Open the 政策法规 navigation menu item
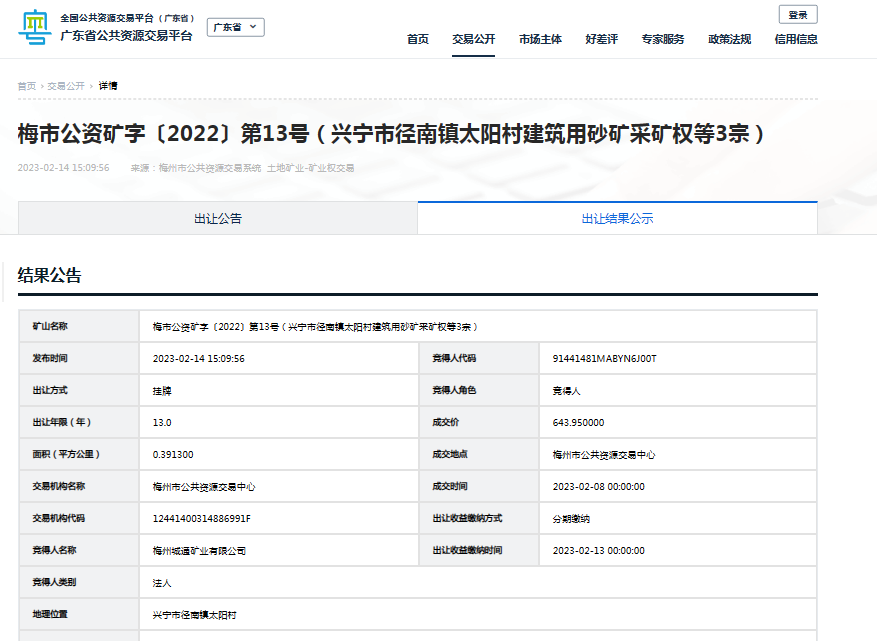Image resolution: width=877 pixels, height=641 pixels. [x=729, y=39]
